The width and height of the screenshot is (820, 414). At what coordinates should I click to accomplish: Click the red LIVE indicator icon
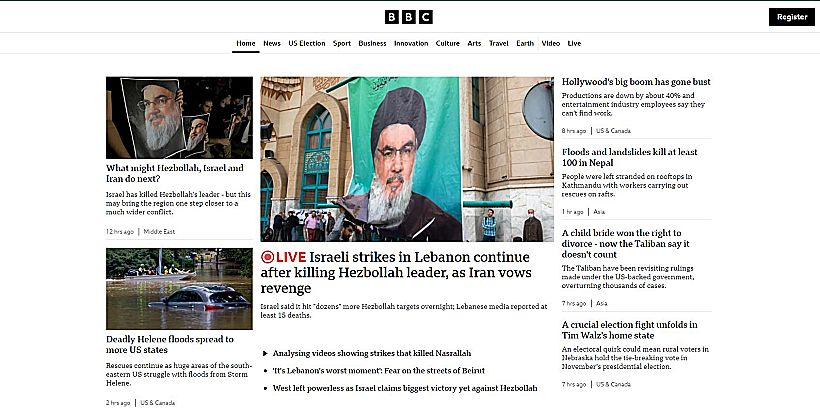[x=267, y=257]
